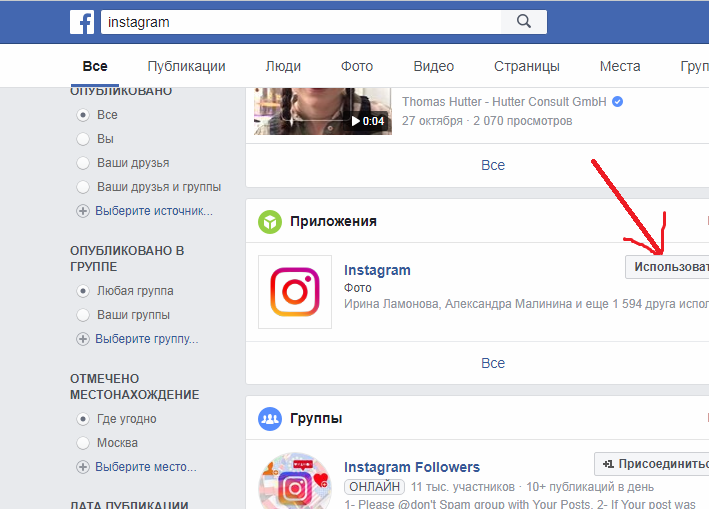709x509 pixels.
Task: Click the verified badge next to Hutter Consult GmbH
Action: point(618,102)
